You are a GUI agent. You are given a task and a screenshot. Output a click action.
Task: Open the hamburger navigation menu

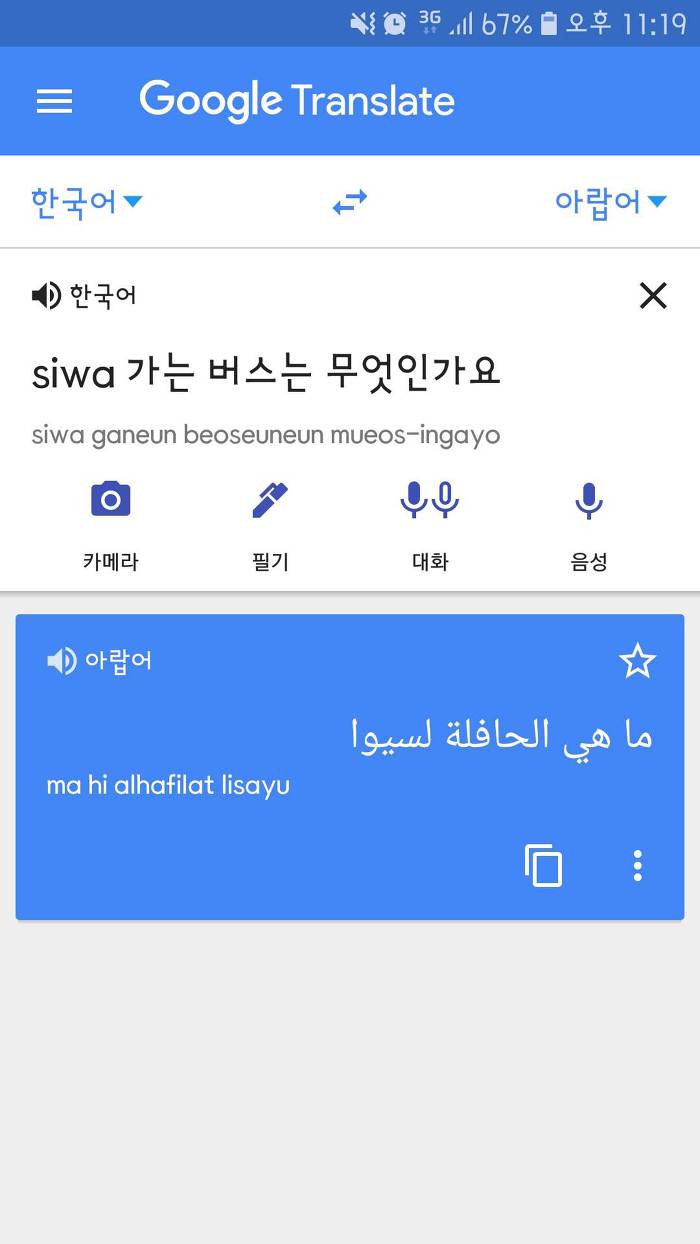[x=54, y=101]
